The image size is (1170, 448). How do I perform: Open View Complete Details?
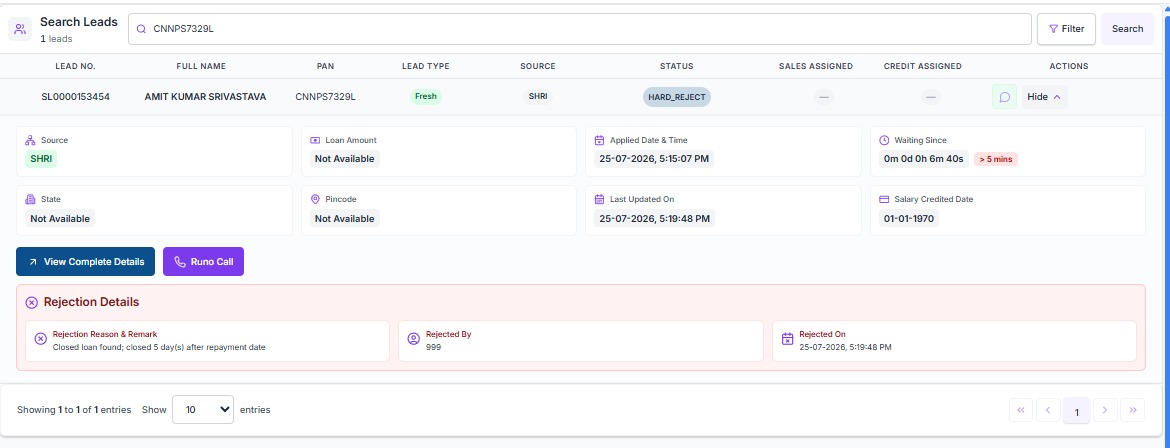coord(86,262)
